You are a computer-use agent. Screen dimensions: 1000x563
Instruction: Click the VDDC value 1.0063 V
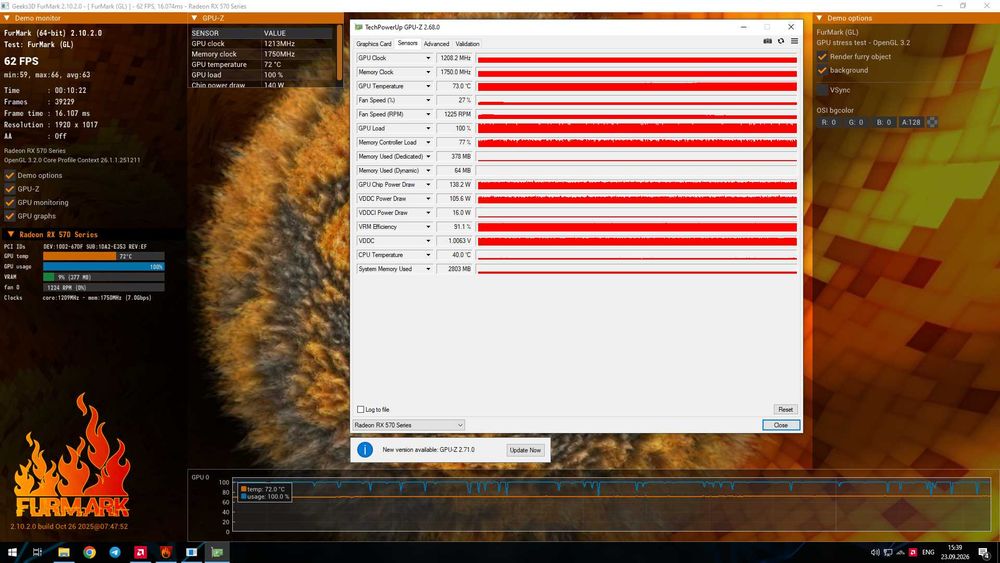click(x=455, y=240)
